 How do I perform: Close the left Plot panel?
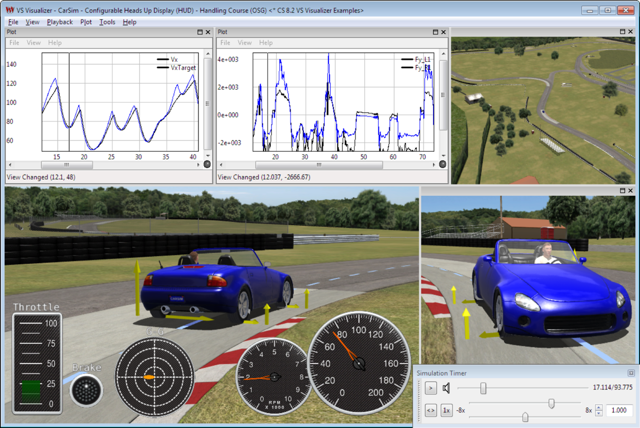point(207,32)
